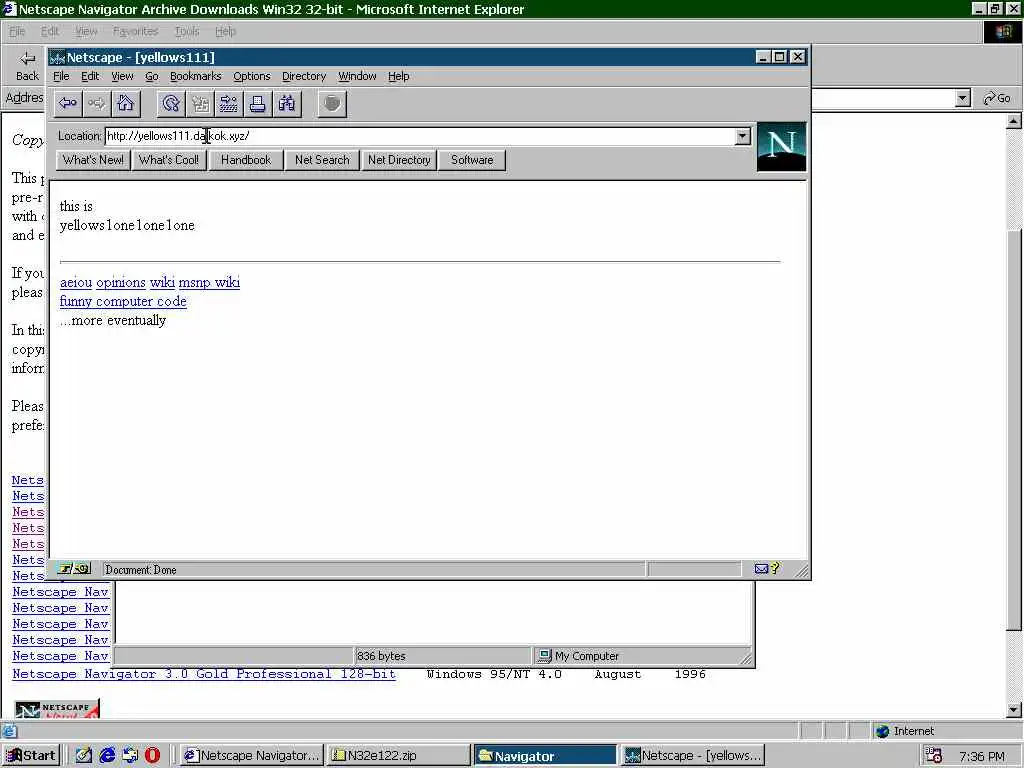1024x768 pixels.
Task: Click the first quick launch icon beside Start
Action: [x=84, y=756]
